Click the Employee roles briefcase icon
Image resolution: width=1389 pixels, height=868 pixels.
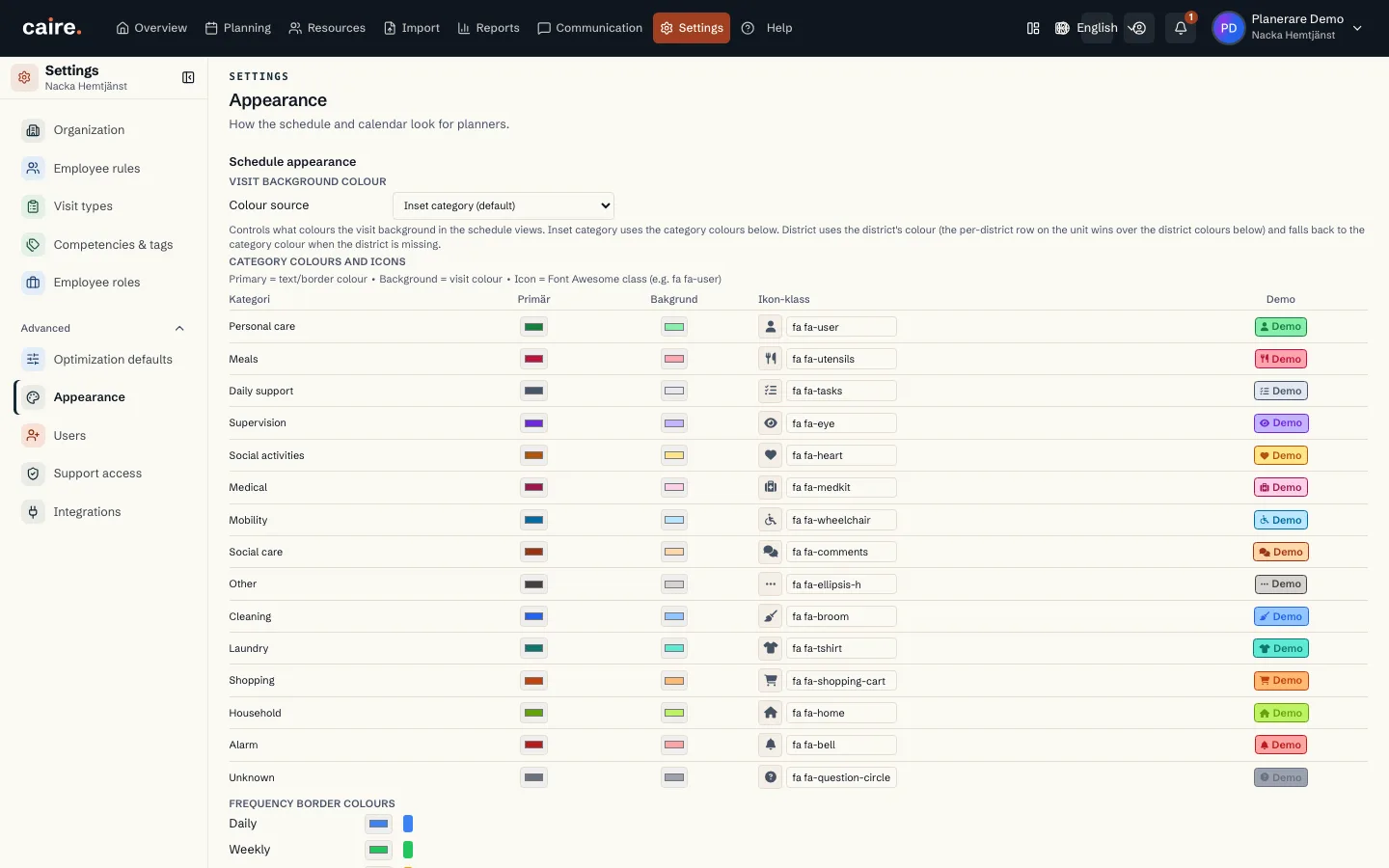point(33,283)
